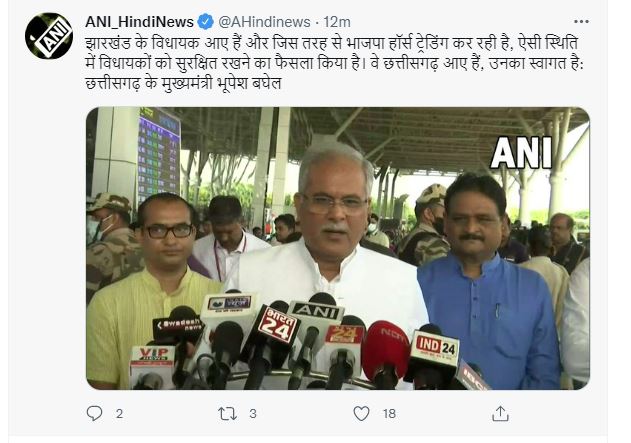Click the reply count 2
This screenshot has height=443, width=631.
pyautogui.click(x=119, y=414)
